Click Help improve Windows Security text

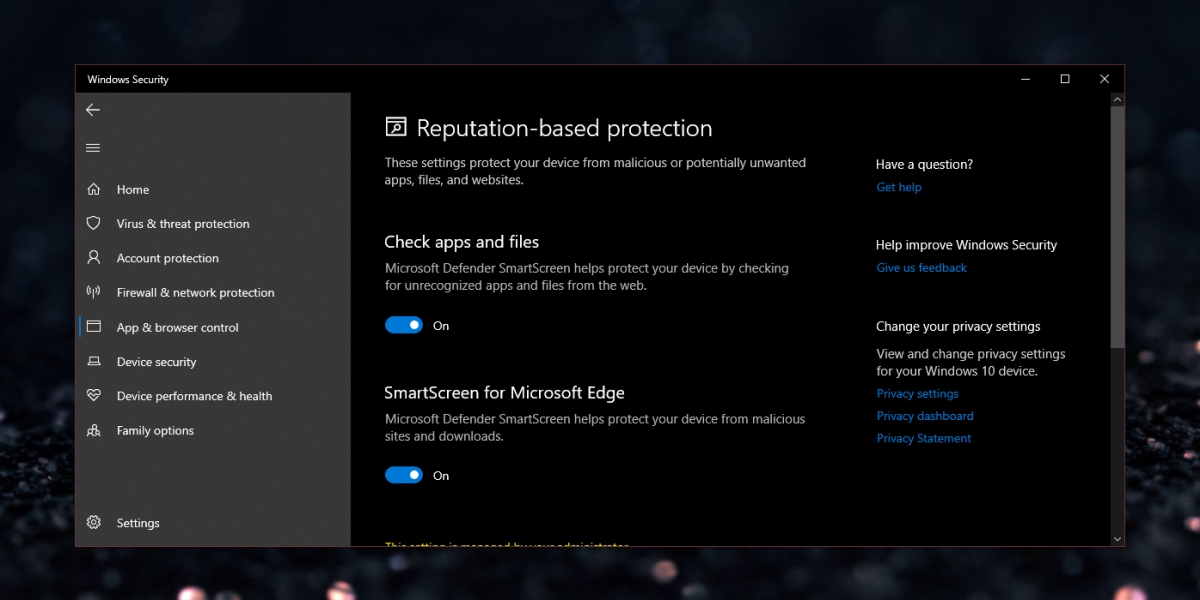click(966, 244)
